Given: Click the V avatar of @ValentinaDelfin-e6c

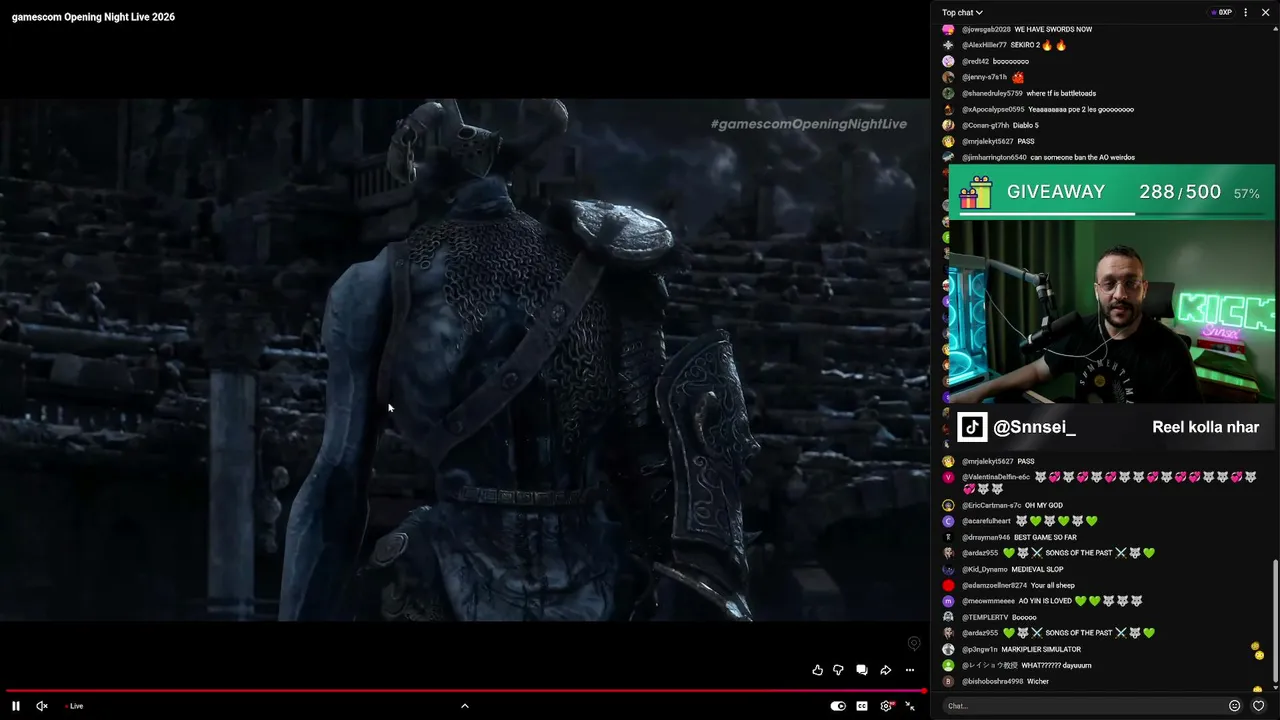Looking at the screenshot, I should pos(948,477).
